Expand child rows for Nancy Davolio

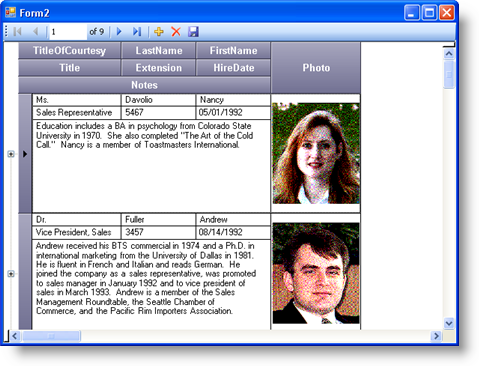pos(11,154)
